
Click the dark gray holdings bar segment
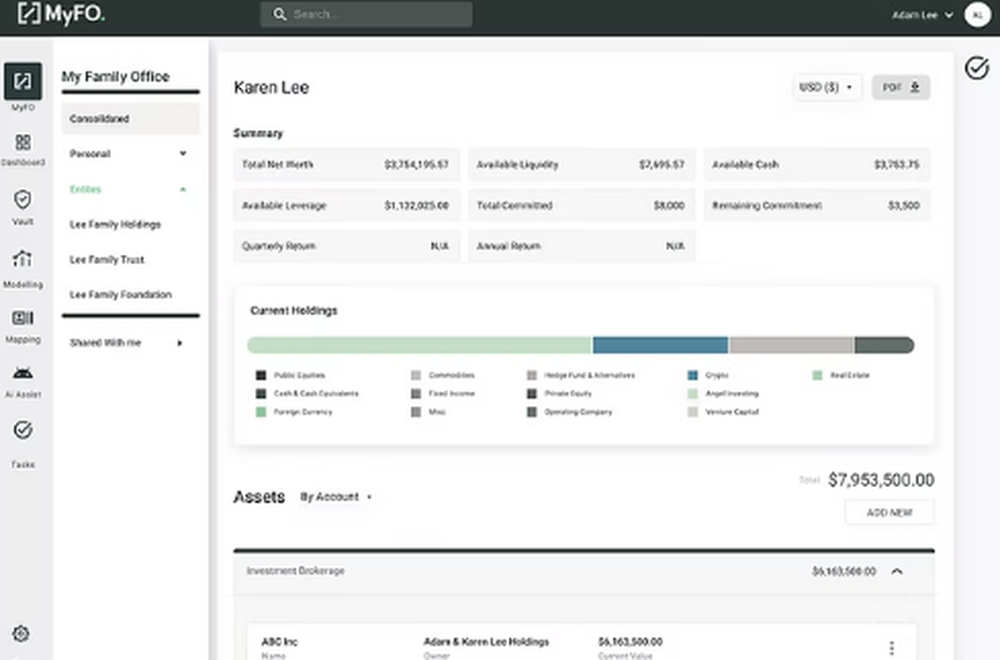pos(884,345)
